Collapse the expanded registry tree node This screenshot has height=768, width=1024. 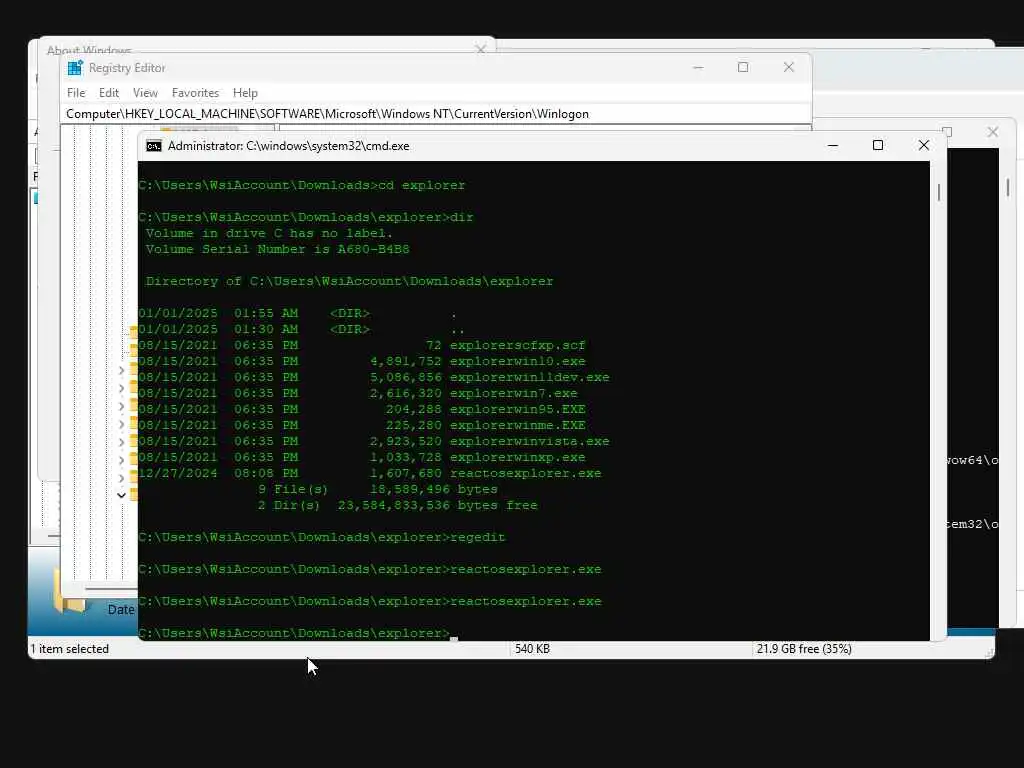[121, 495]
